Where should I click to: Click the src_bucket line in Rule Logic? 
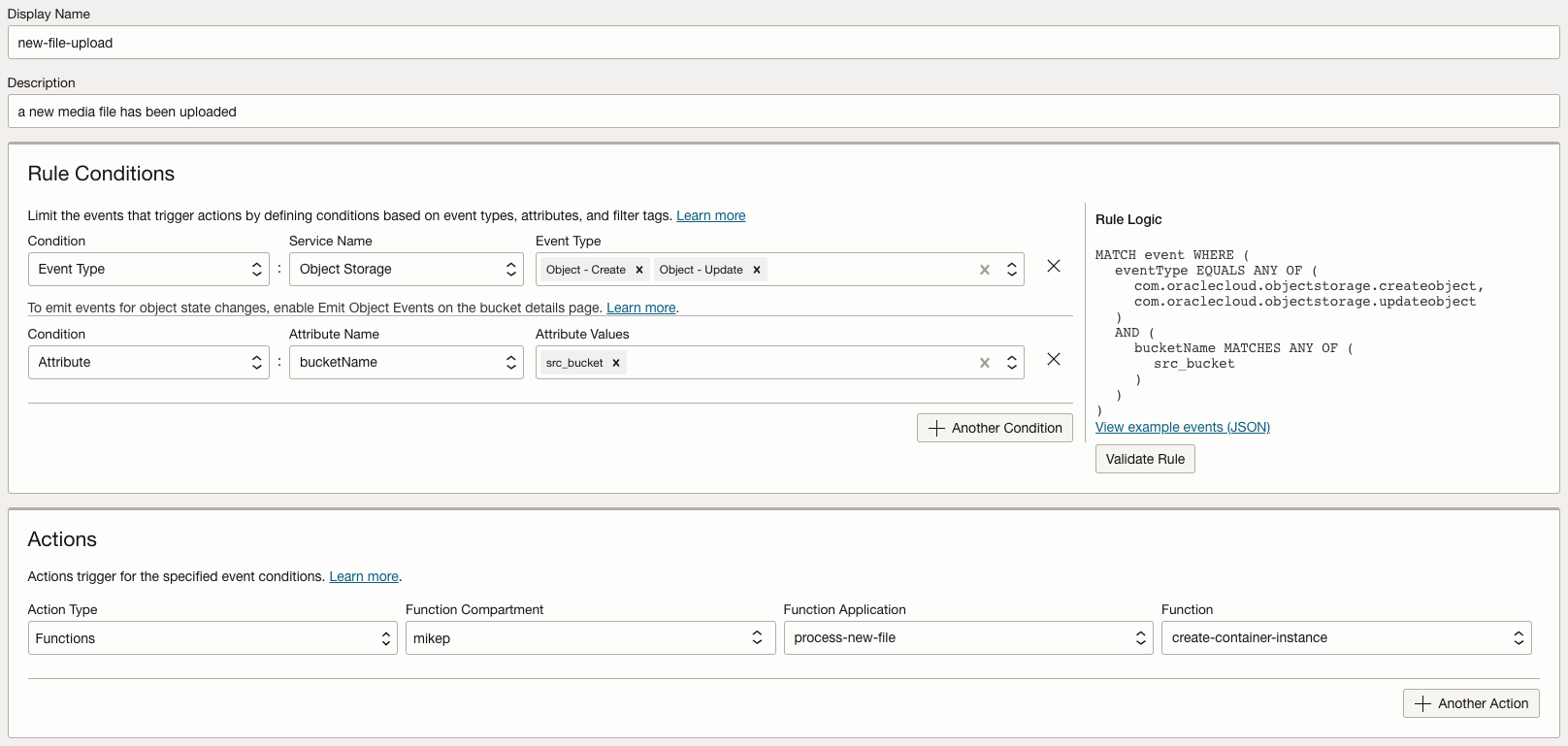click(1194, 364)
